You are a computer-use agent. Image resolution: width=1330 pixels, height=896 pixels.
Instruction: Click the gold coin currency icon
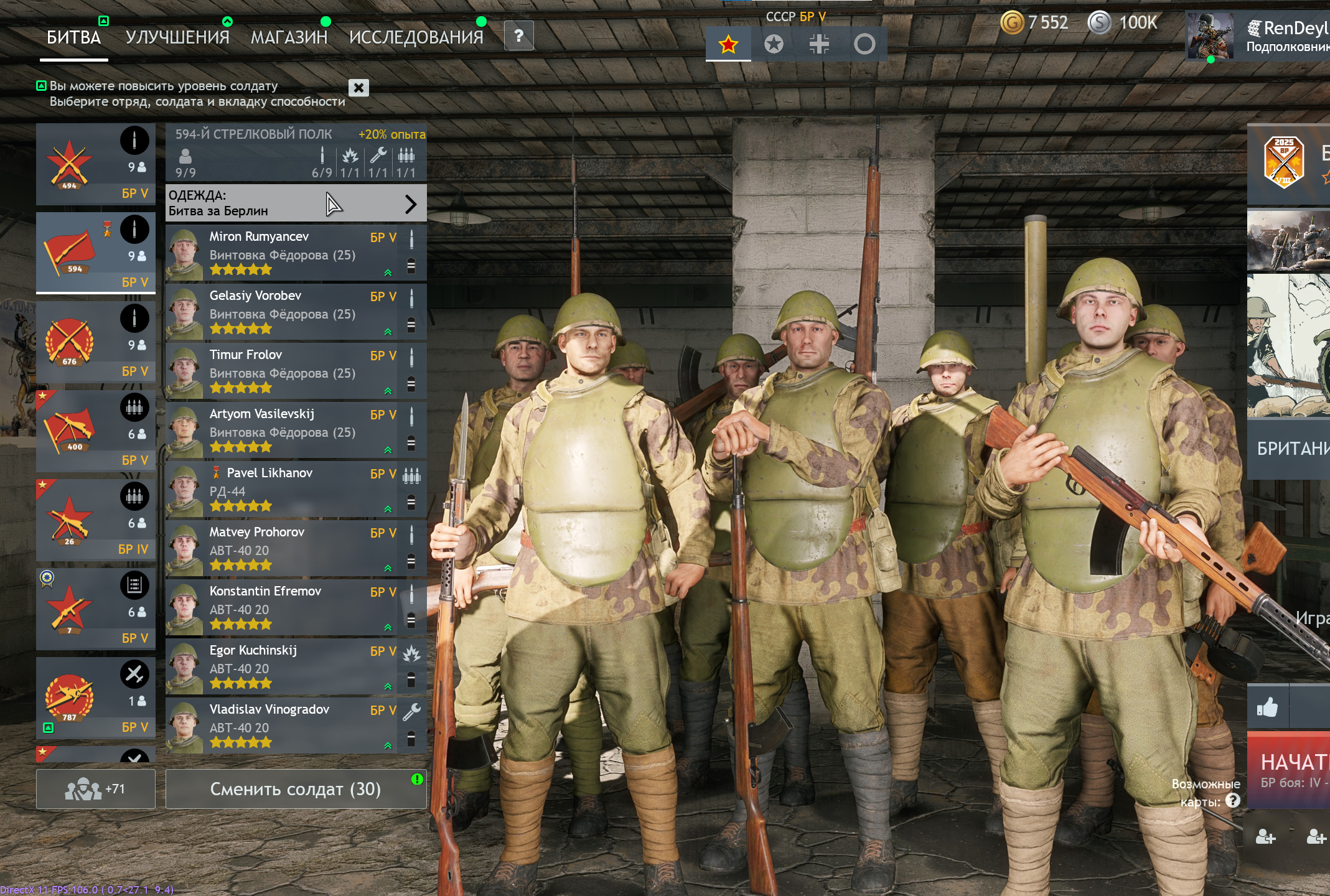1012,23
